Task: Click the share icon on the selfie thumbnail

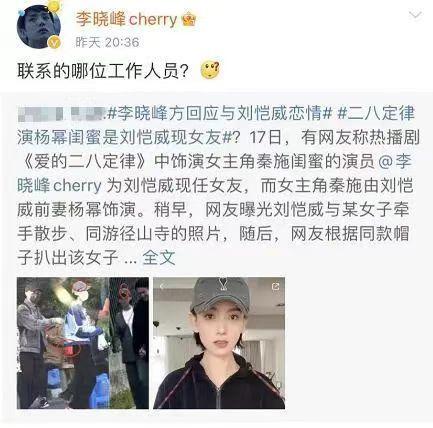Action: (275, 286)
